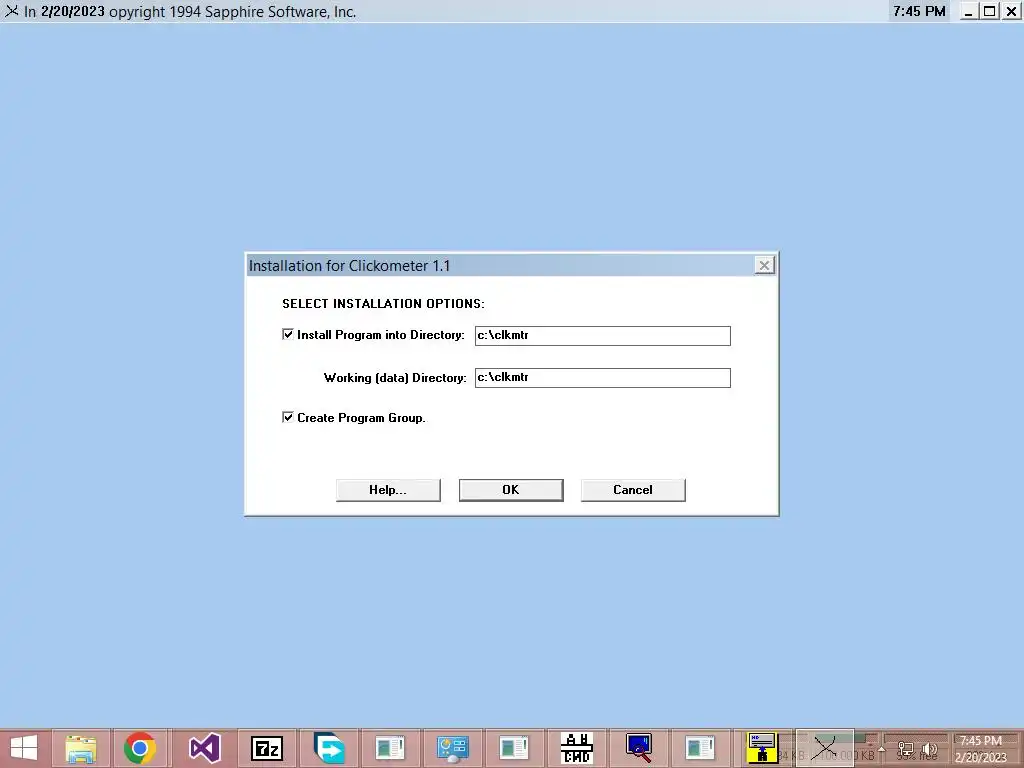Image resolution: width=1024 pixels, height=768 pixels.
Task: Open the blue arrow app taskbar icon
Action: (329, 748)
